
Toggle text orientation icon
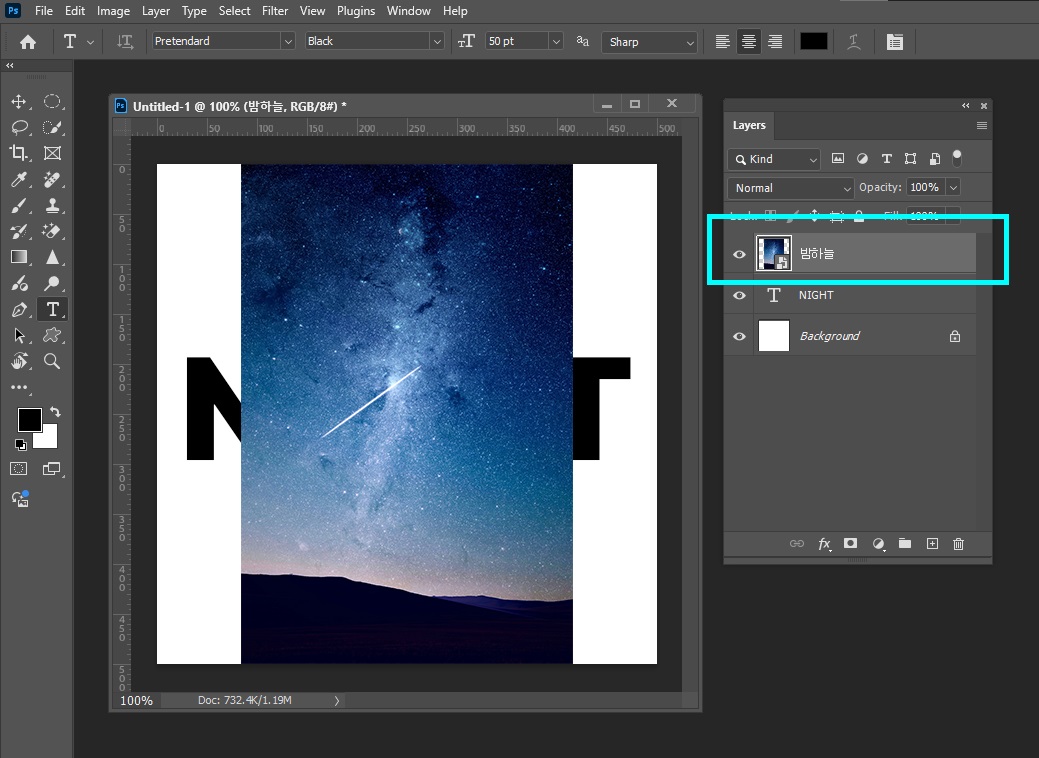tap(125, 42)
